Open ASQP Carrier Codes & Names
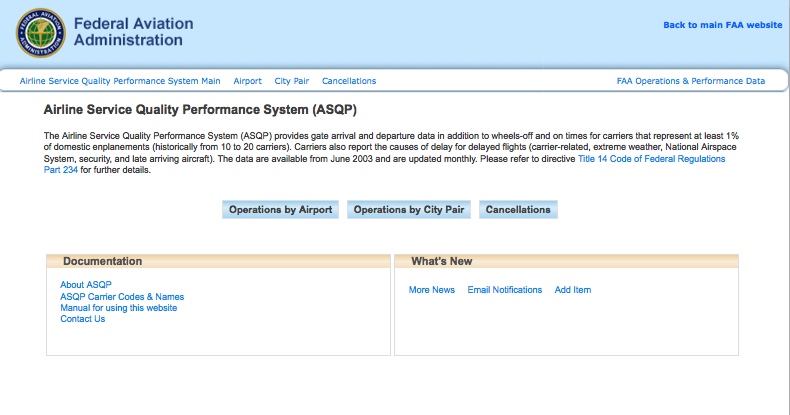The image size is (790, 415). pyautogui.click(x=122, y=297)
